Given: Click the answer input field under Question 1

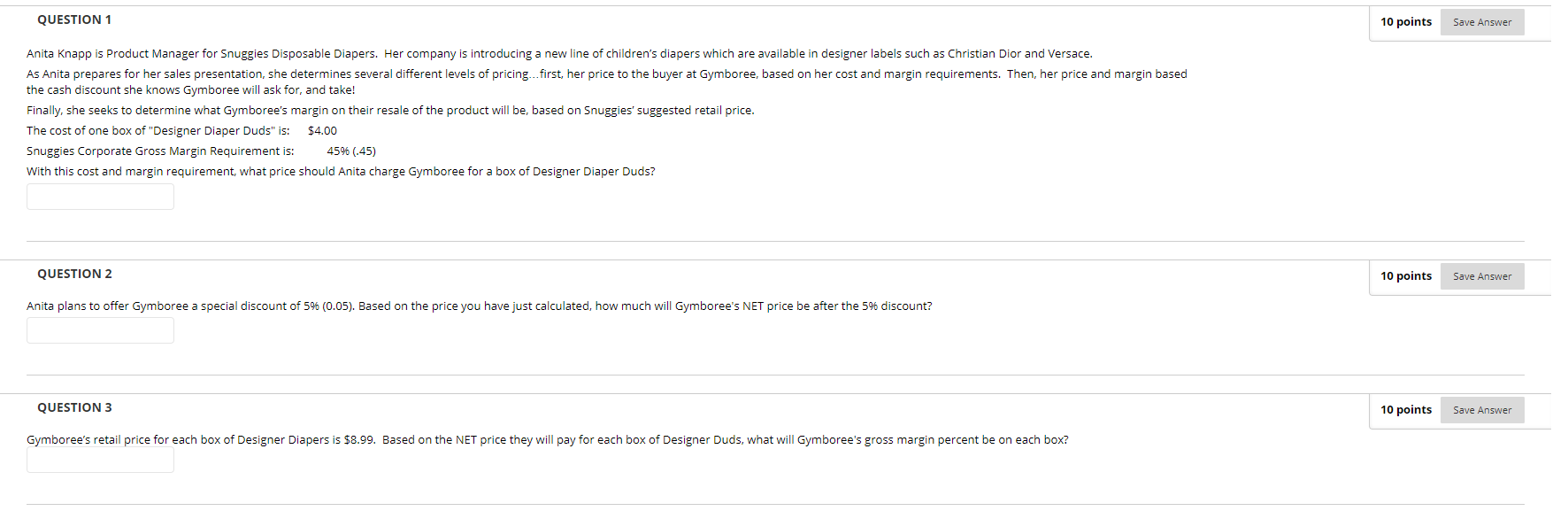Looking at the screenshot, I should 100,197.
